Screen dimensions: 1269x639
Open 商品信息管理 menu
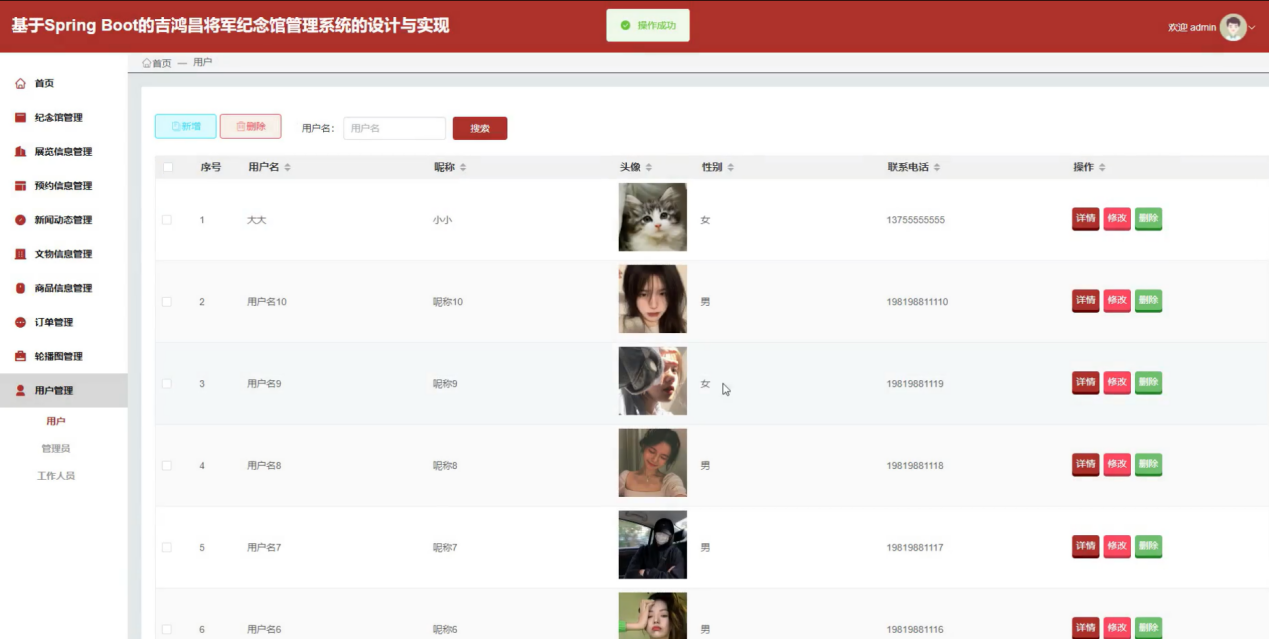click(x=64, y=288)
